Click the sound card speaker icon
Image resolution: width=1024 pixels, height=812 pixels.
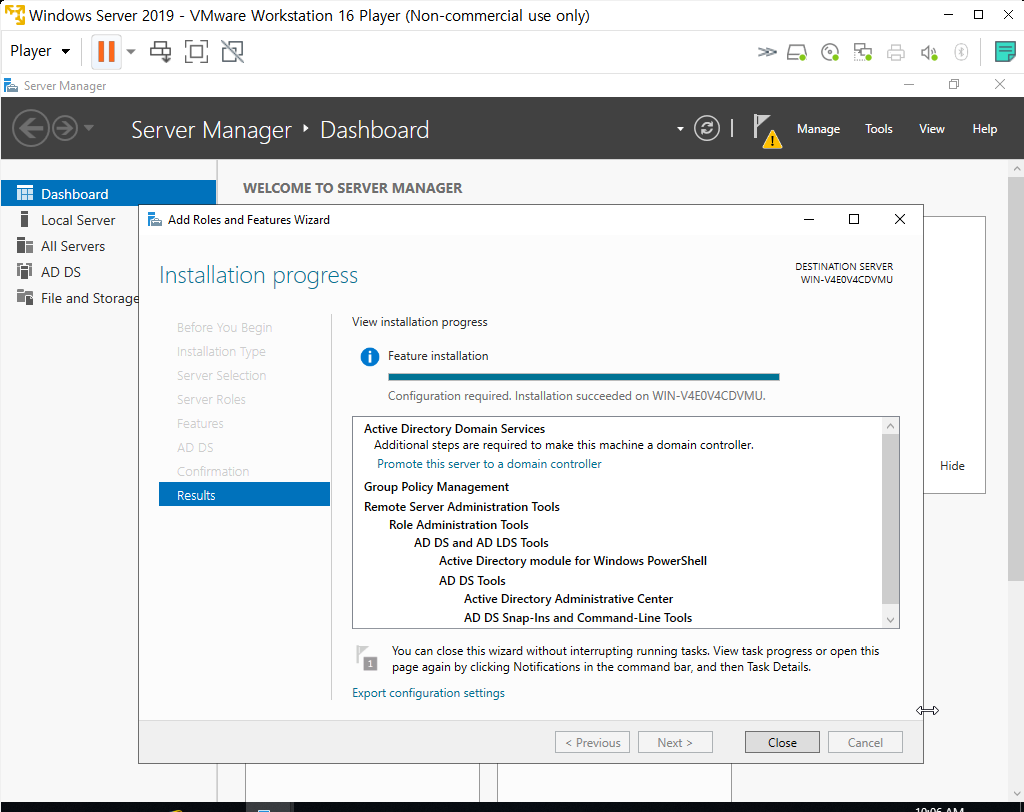point(929,52)
